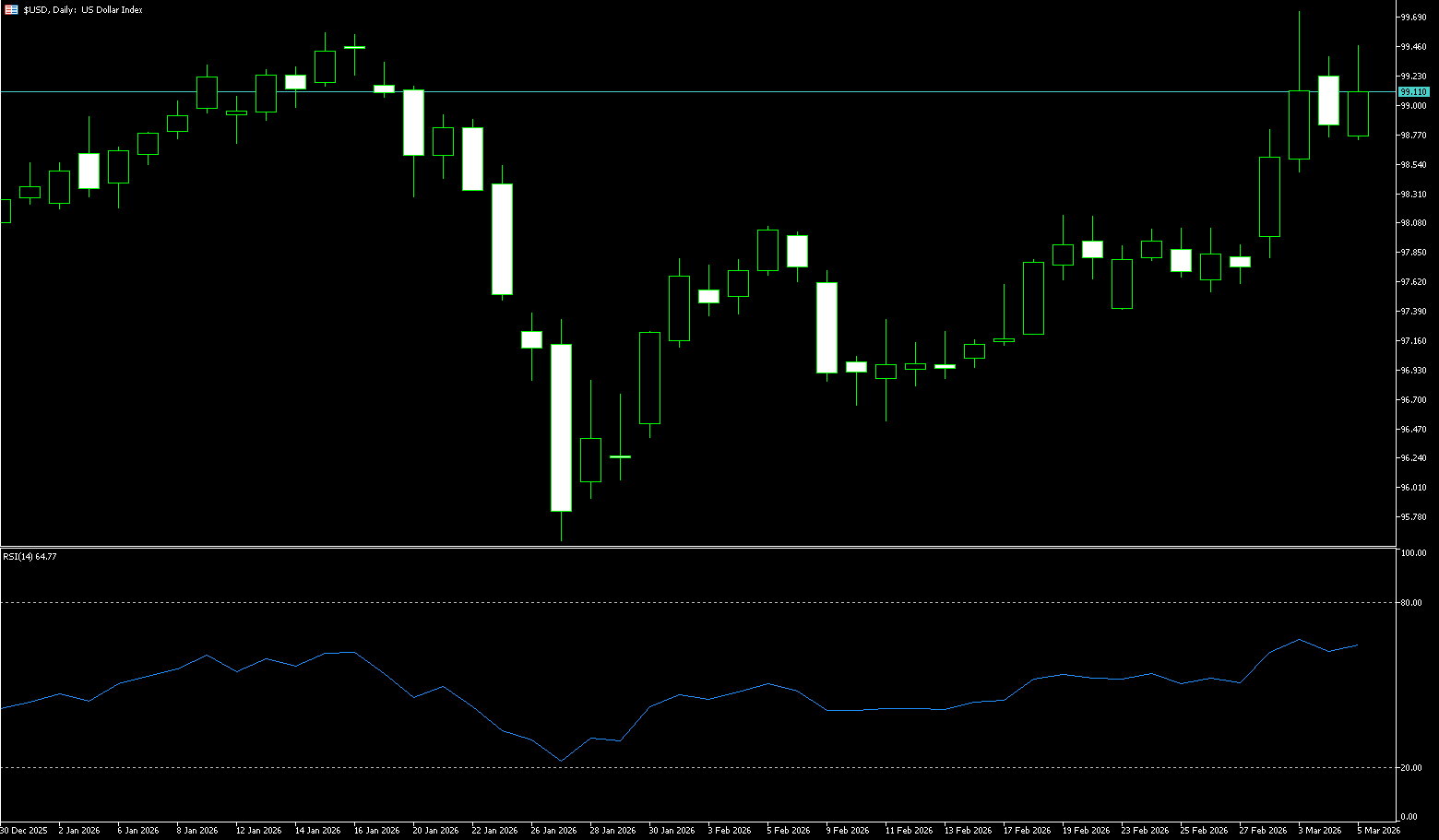
Task: Click the 30 Dec 2025 date label
Action: [24, 831]
